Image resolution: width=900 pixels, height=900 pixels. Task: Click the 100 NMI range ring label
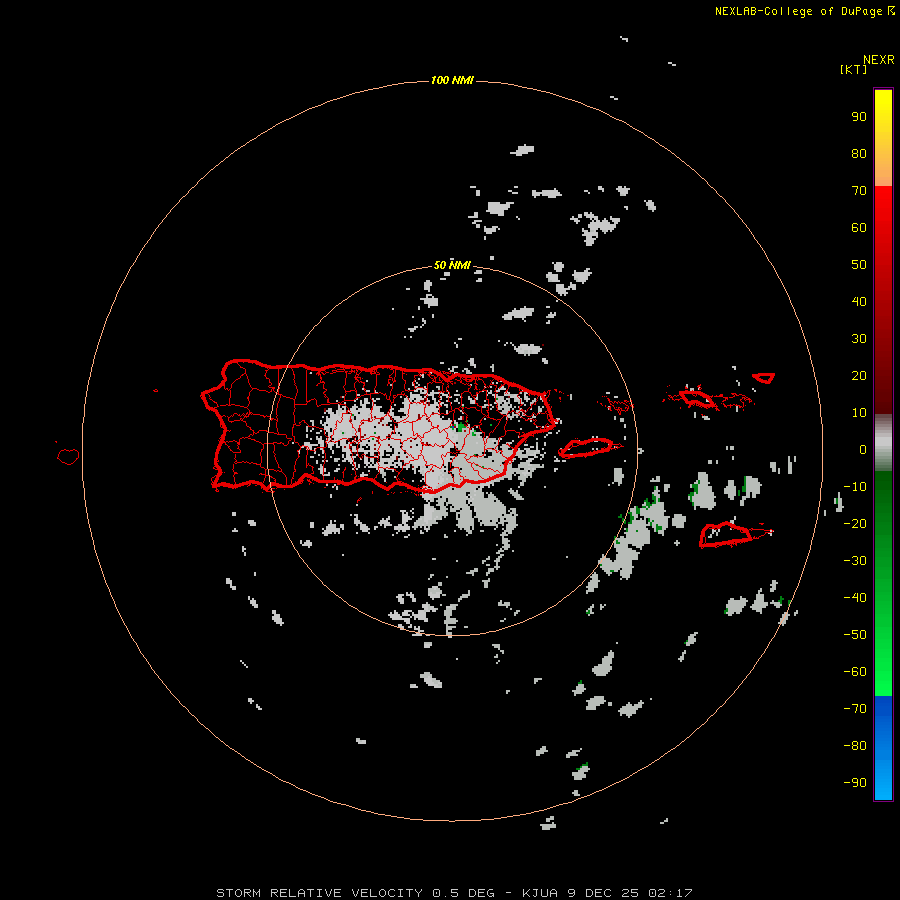point(452,80)
